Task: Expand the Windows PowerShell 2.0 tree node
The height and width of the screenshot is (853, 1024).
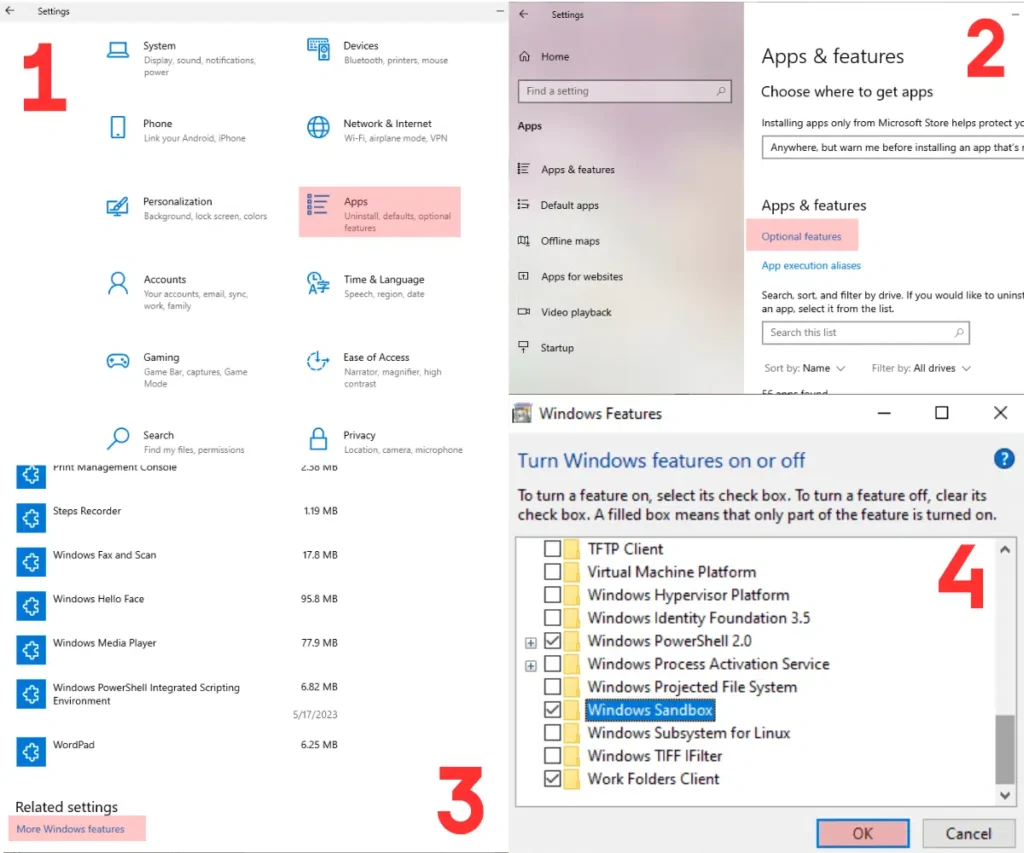Action: 531,643
